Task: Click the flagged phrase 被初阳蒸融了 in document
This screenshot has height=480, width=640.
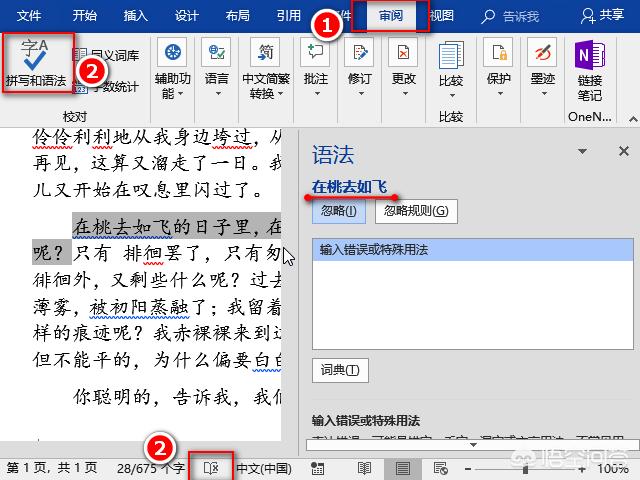Action: pos(147,307)
